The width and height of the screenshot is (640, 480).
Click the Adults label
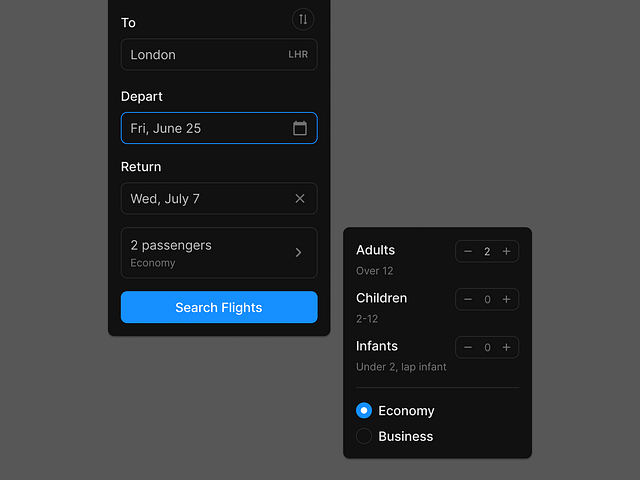376,250
